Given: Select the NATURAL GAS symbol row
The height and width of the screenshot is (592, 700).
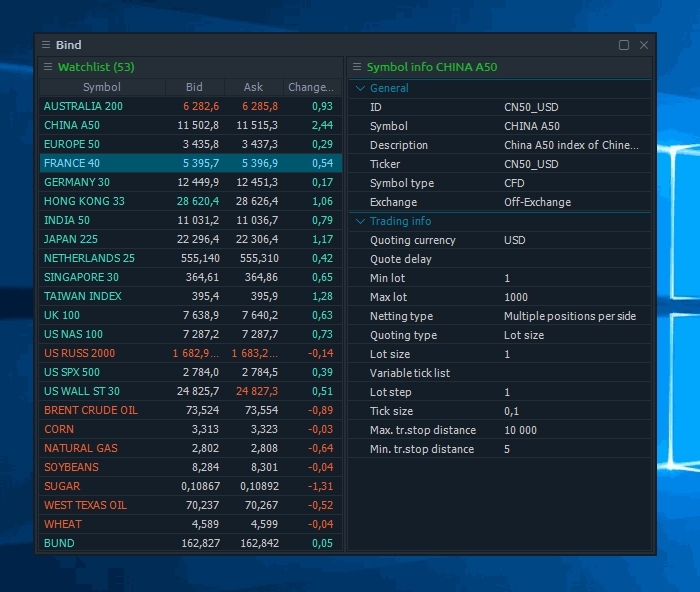Looking at the screenshot, I should (x=81, y=448).
